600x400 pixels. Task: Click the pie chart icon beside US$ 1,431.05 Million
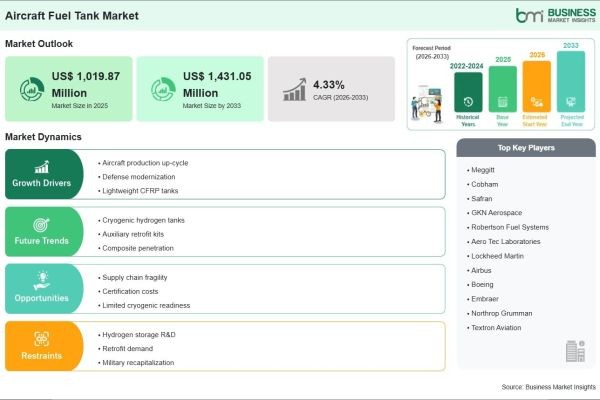[x=163, y=89]
